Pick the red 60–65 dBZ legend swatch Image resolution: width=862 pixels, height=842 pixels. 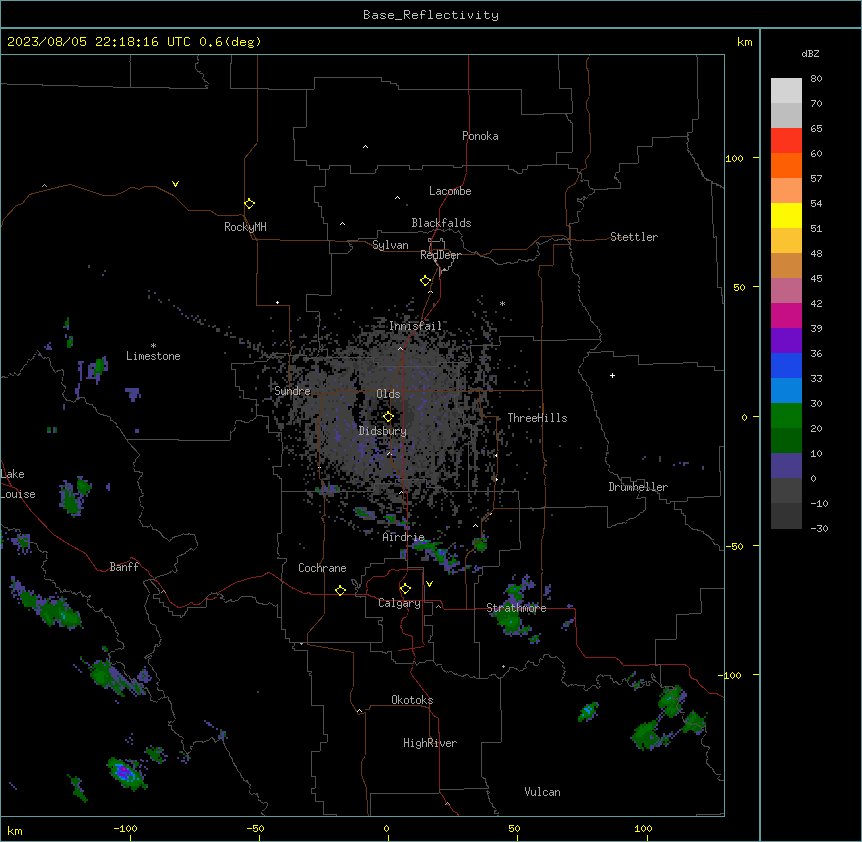coord(786,141)
